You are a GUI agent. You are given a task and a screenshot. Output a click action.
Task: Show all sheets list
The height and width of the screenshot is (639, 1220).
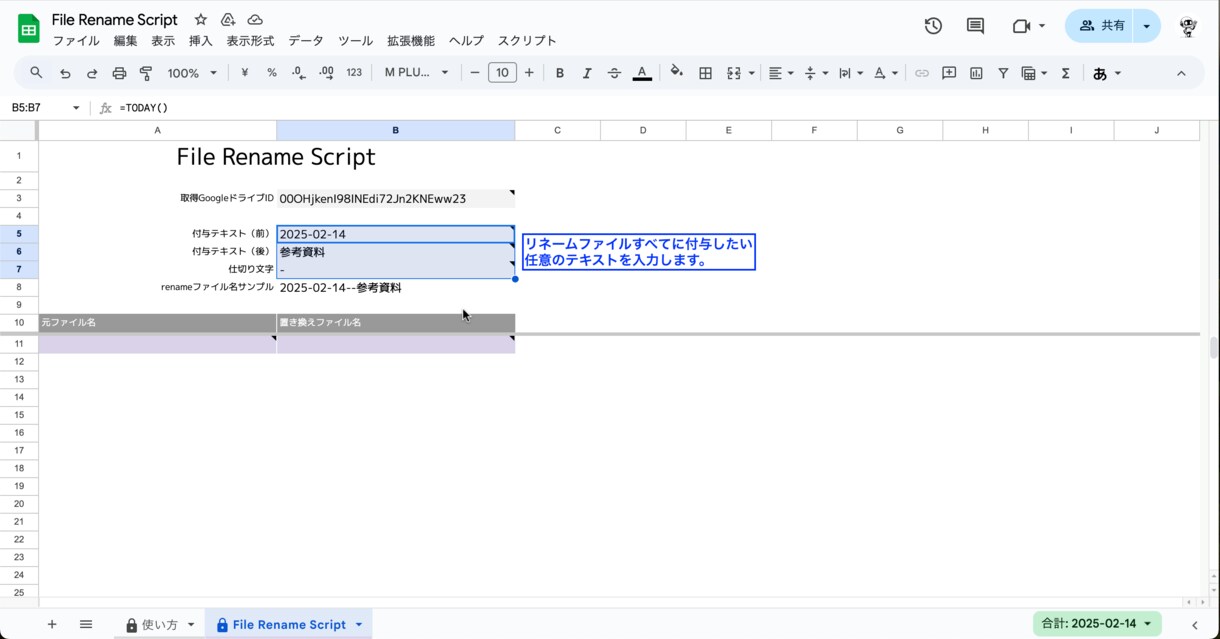pos(86,624)
